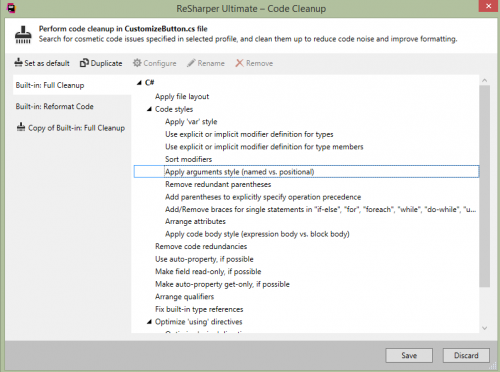Click the Code styles label
This screenshot has width=500, height=372.
pos(174,109)
